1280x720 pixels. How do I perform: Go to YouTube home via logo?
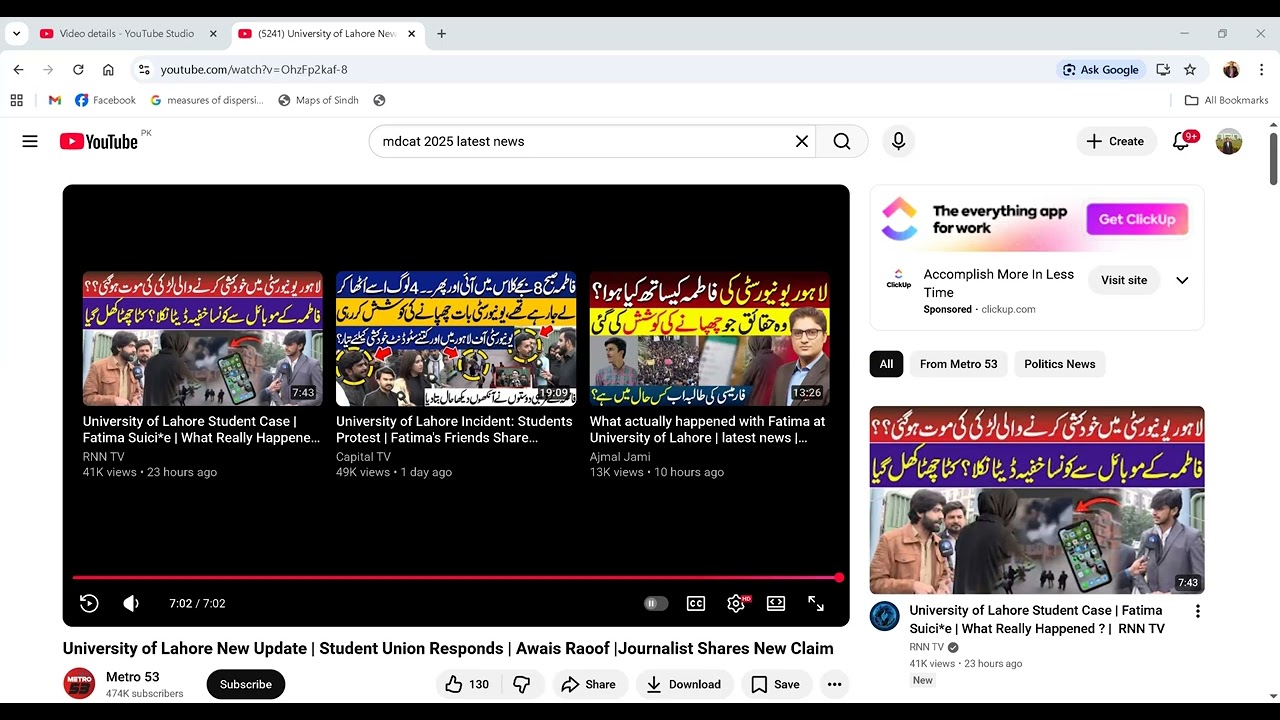coord(98,142)
